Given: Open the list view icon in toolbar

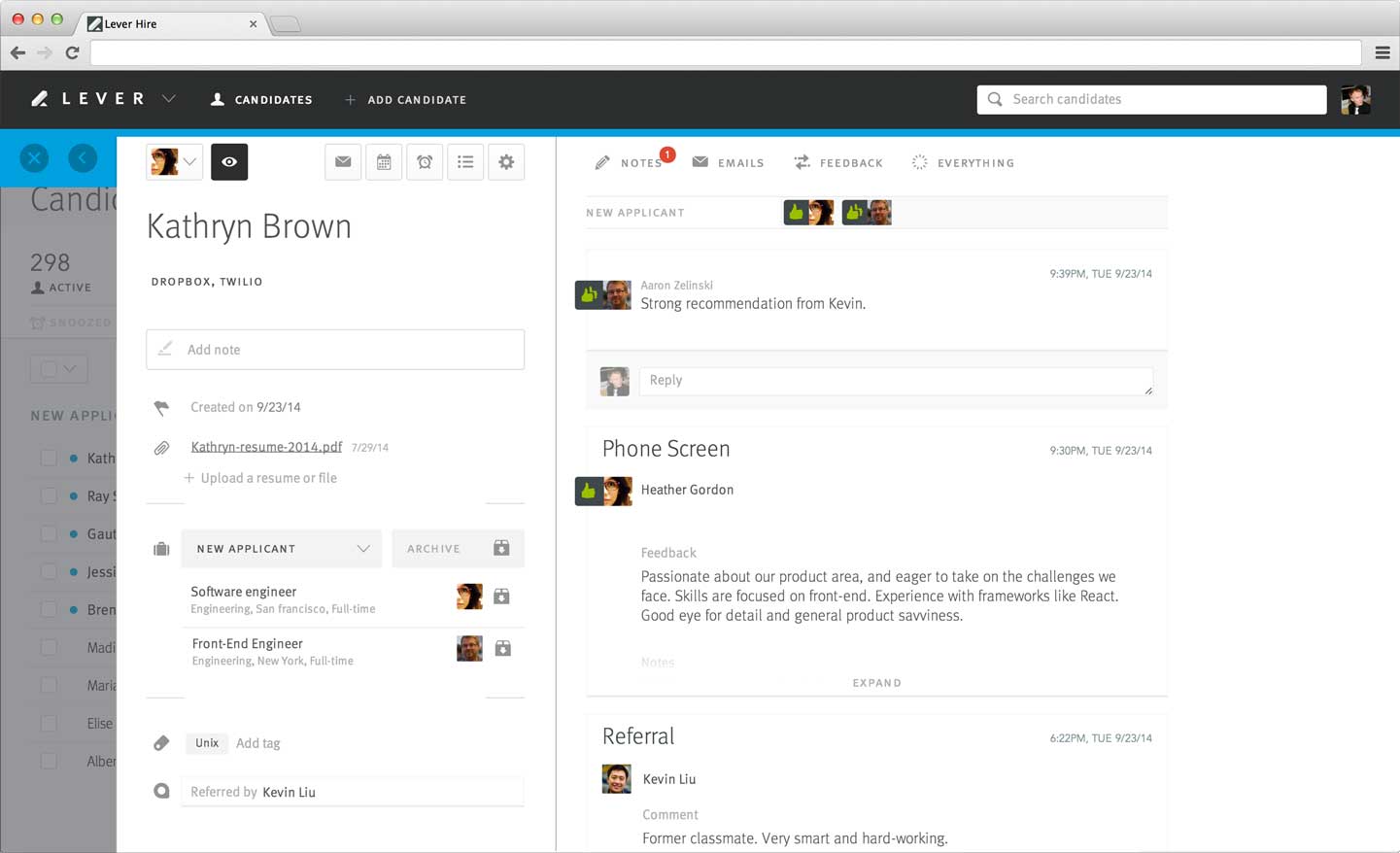Looking at the screenshot, I should pyautogui.click(x=465, y=162).
